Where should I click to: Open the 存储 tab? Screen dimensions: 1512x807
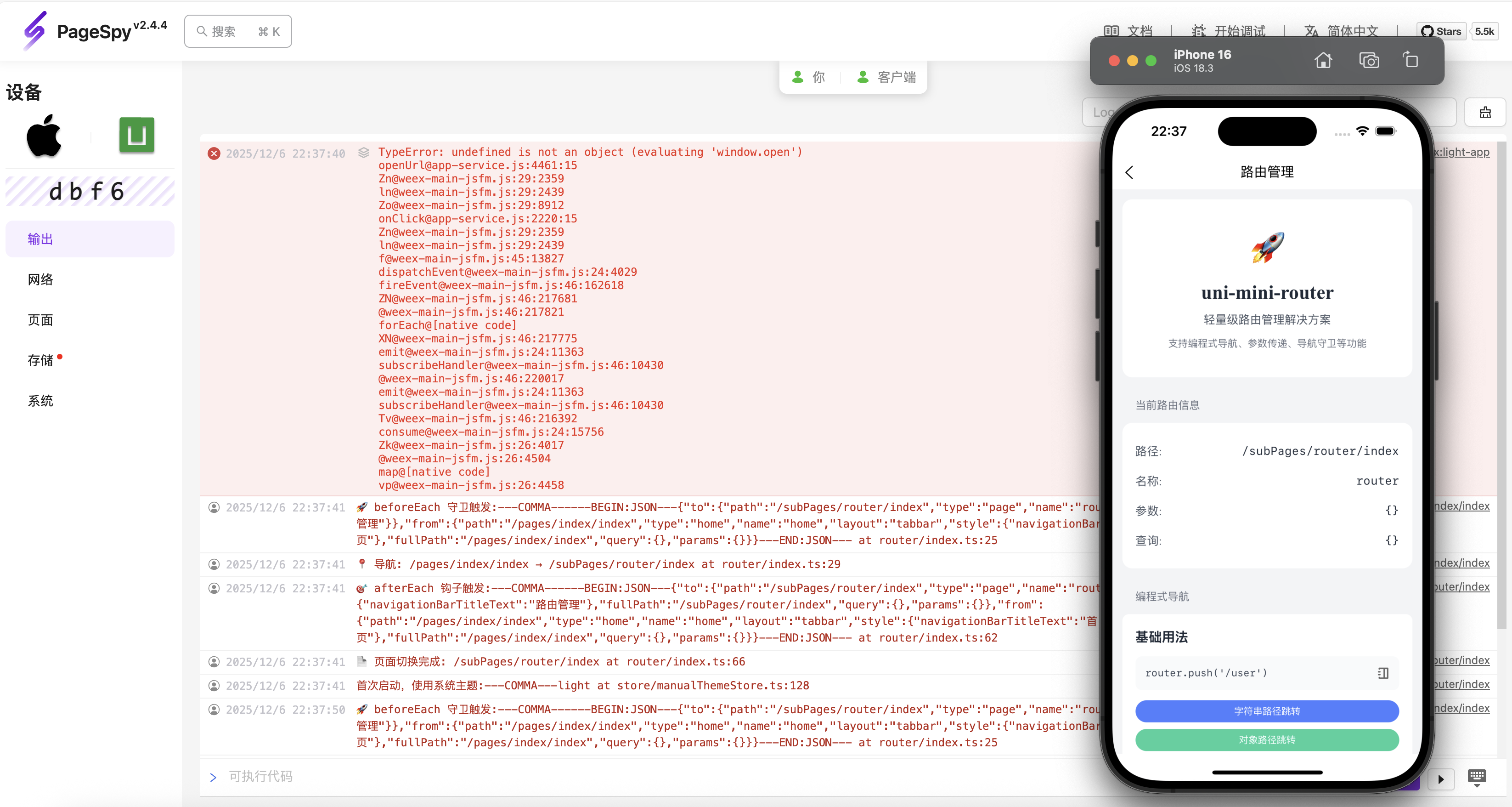click(x=40, y=360)
